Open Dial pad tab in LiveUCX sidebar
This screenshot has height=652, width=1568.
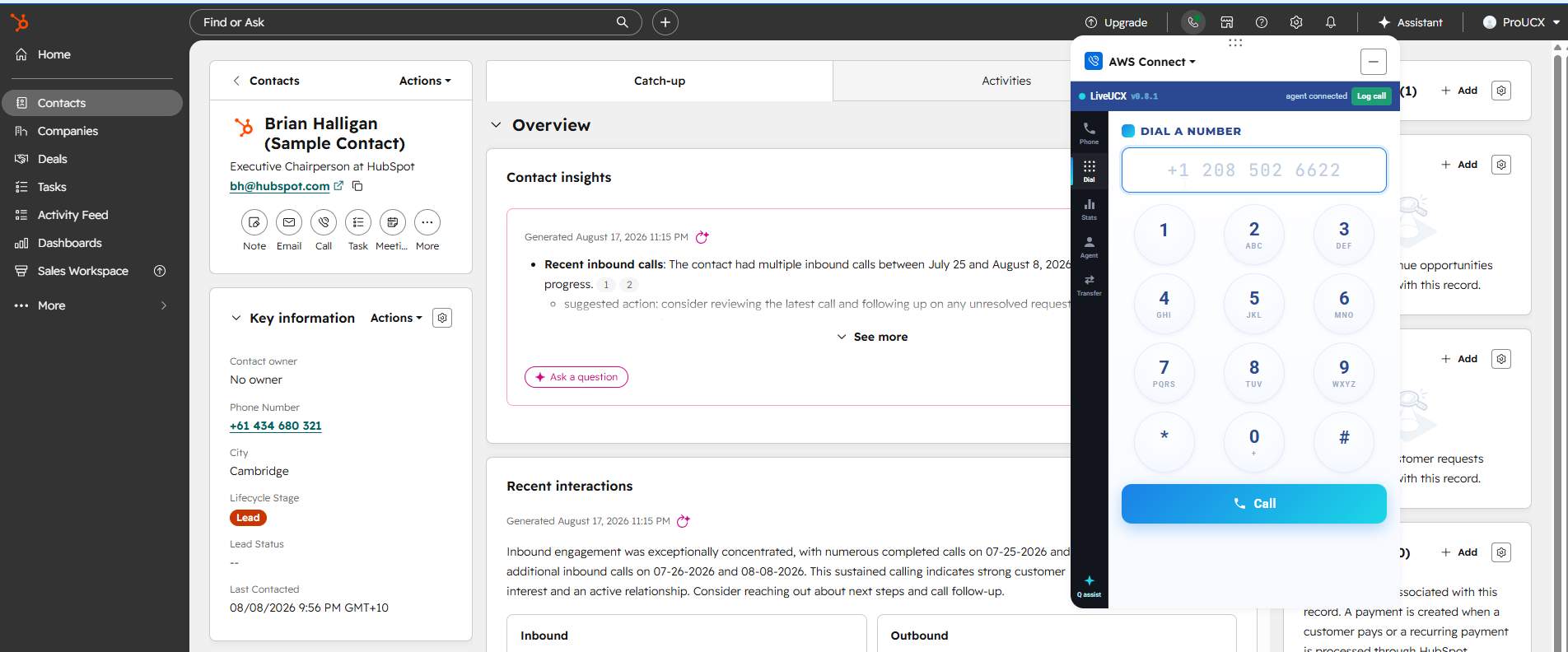click(x=1089, y=170)
